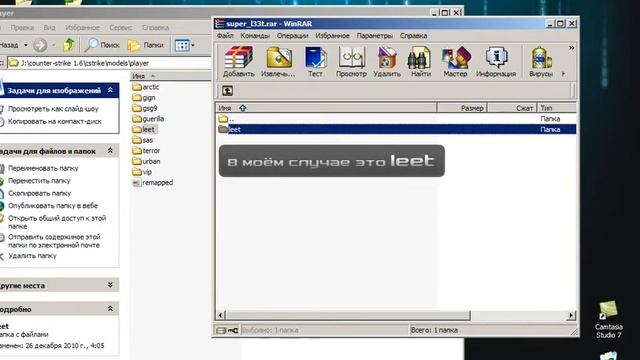
Task: Open the Файл menu in WinRAR
Action: 225,36
